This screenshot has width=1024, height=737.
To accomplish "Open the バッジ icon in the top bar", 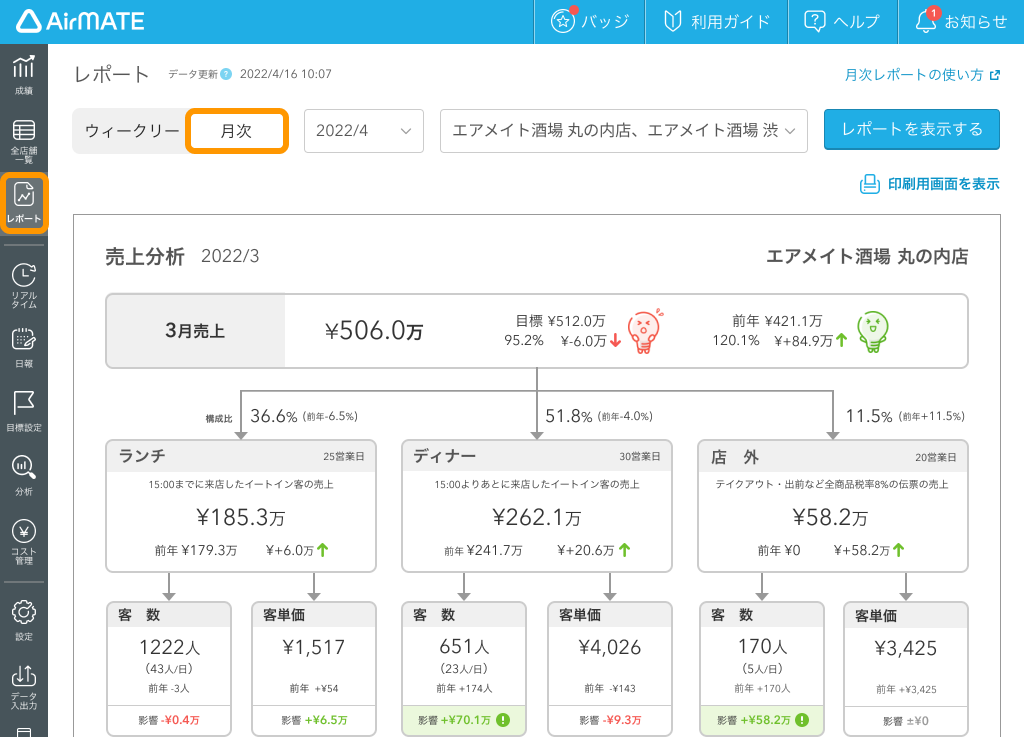I will click(589, 21).
